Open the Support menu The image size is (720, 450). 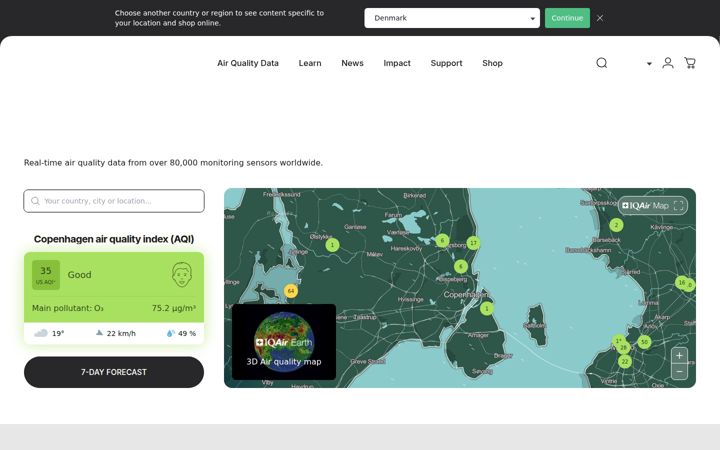click(446, 63)
